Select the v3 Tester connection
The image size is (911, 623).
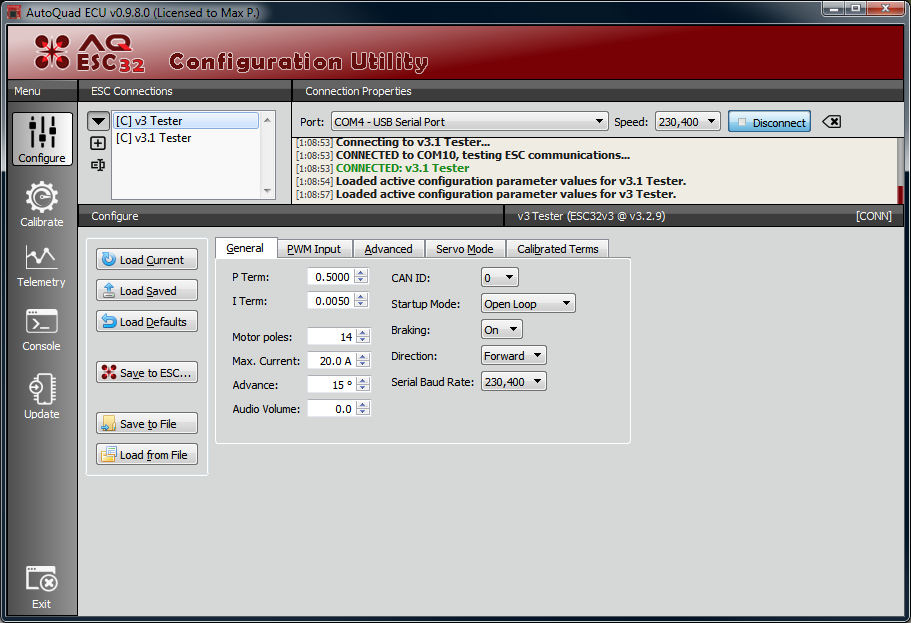click(x=185, y=121)
